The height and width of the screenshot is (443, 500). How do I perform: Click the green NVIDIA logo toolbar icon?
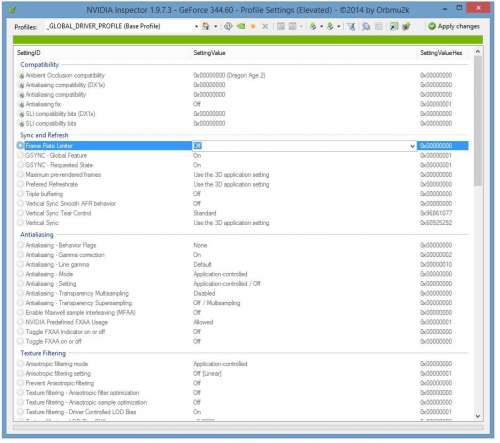click(241, 26)
